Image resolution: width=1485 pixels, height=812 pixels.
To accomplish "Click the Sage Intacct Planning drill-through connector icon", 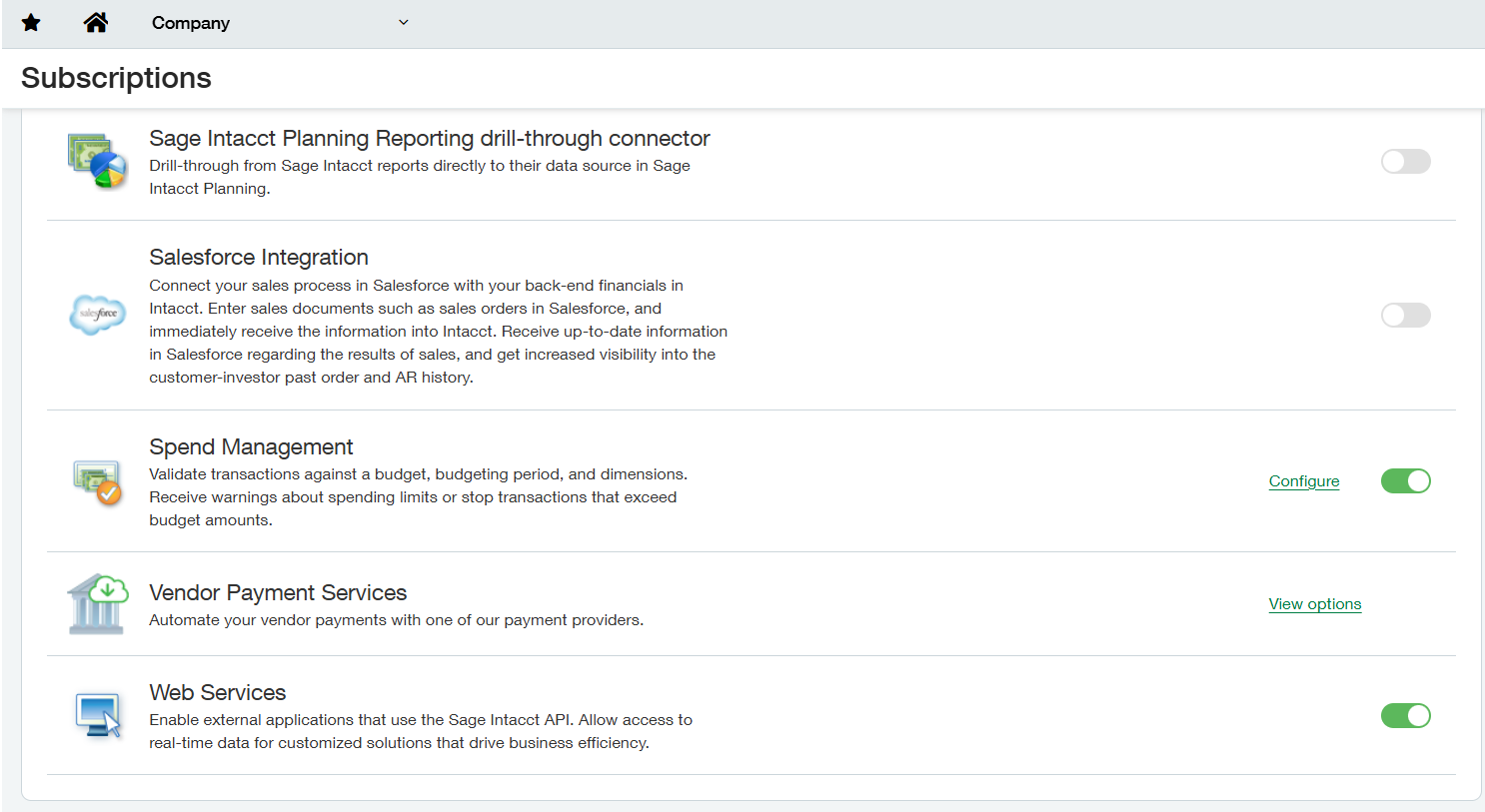I will pyautogui.click(x=97, y=162).
